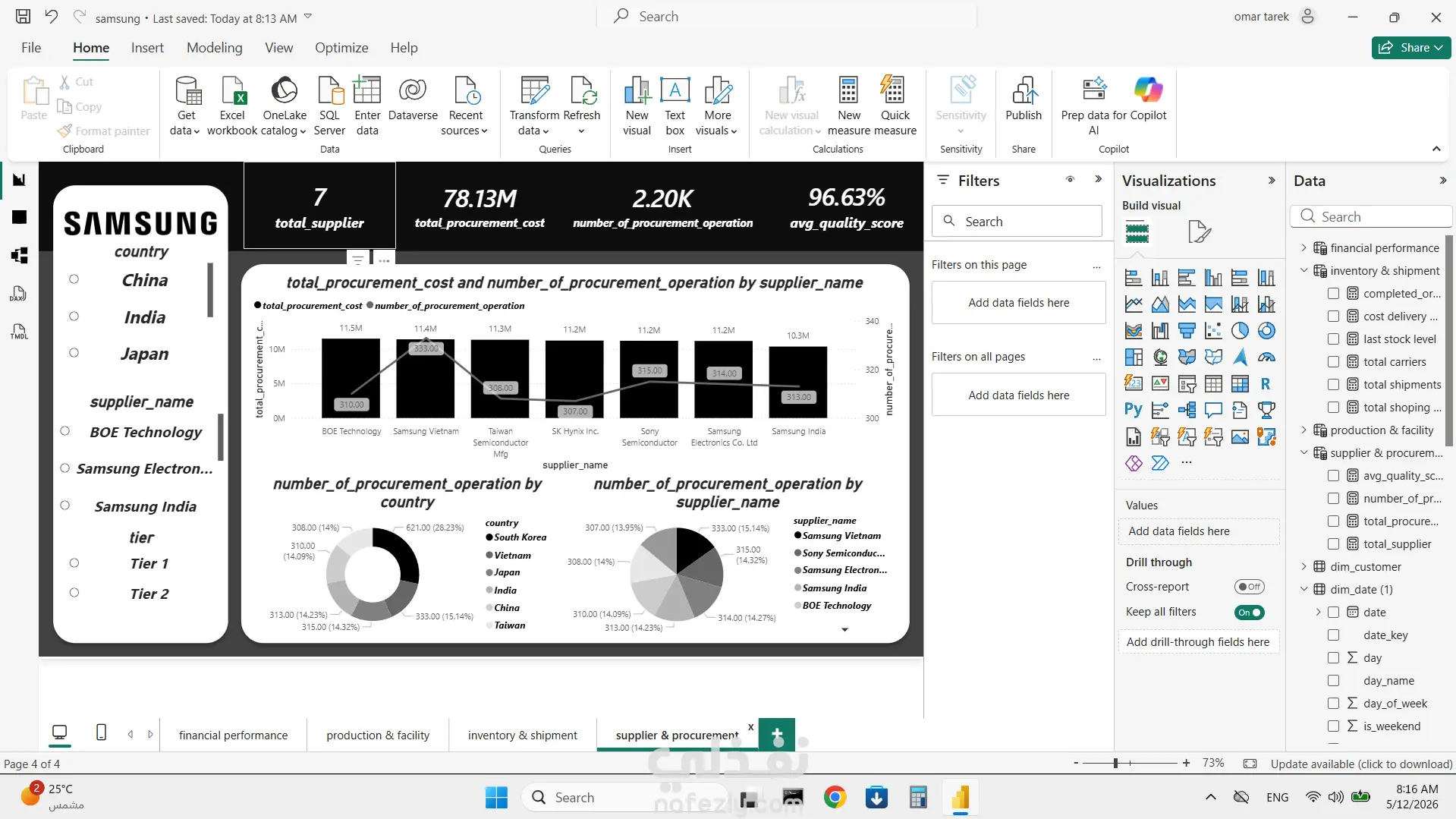Collapse the inventory & shipment table
The height and width of the screenshot is (819, 1456).
(x=1303, y=271)
